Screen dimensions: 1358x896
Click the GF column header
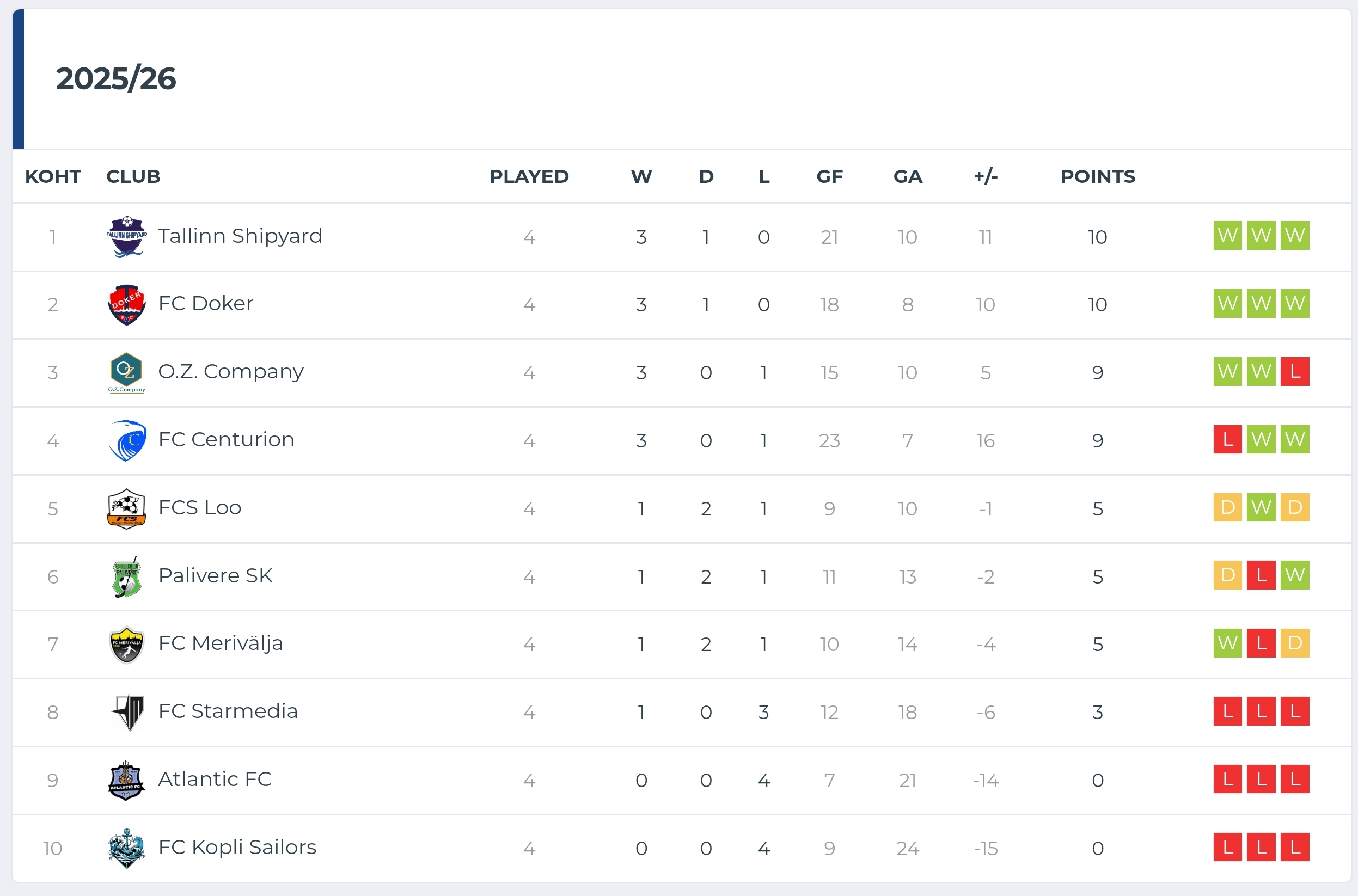(829, 176)
